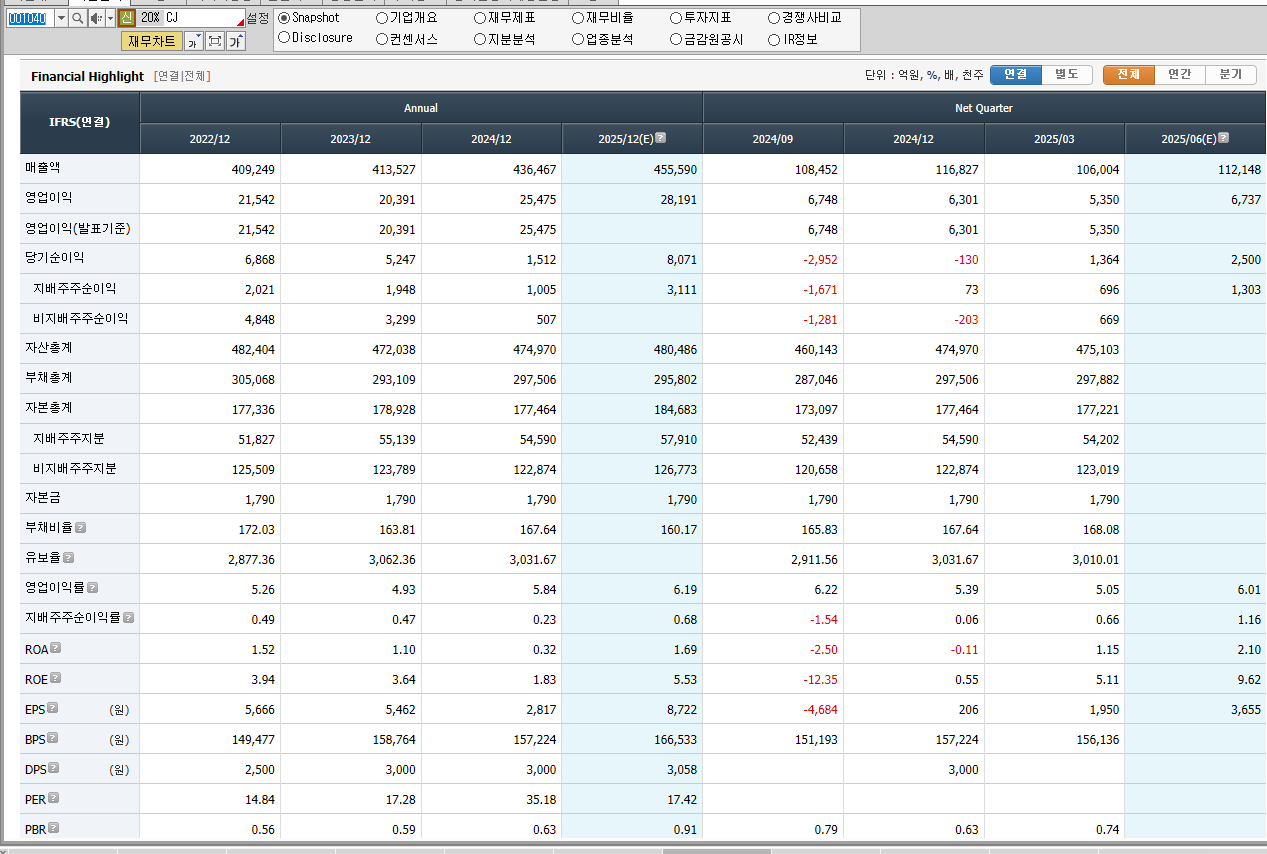
Task: Select the 컨센서스 radio button
Action: click(382, 39)
